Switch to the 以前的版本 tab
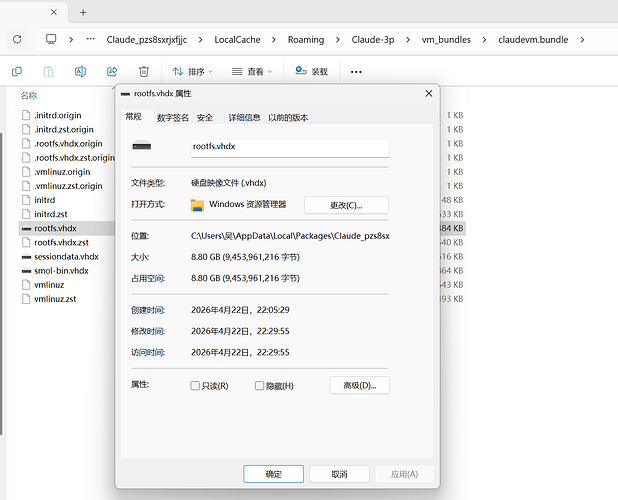This screenshot has width=618, height=500. [x=288, y=117]
